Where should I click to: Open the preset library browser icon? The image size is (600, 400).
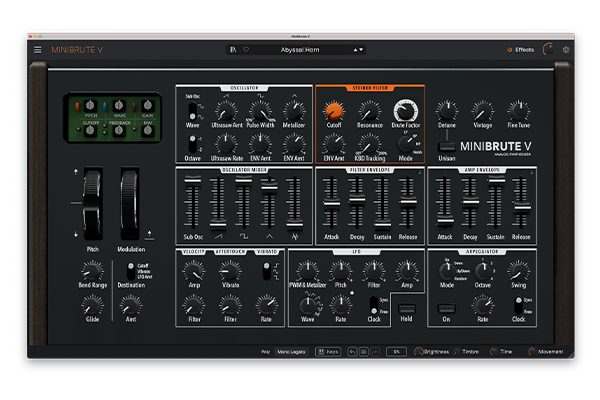(x=233, y=50)
